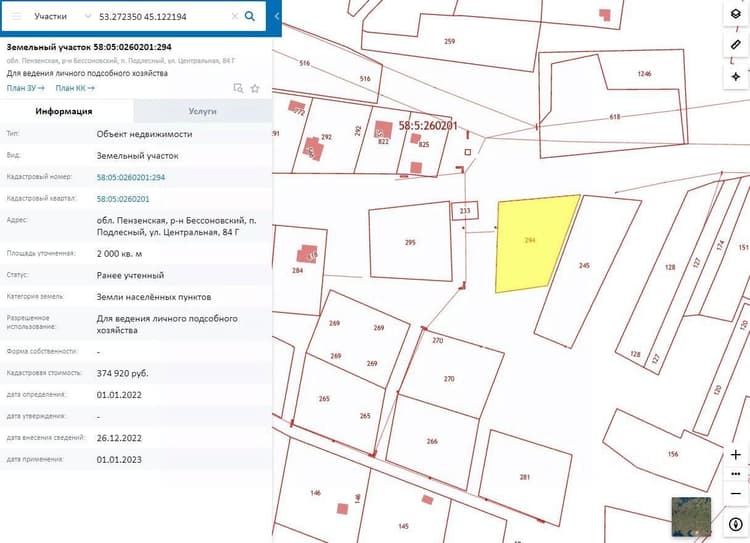750x543 pixels.
Task: Select the ruler measurement tool
Action: coord(736,45)
